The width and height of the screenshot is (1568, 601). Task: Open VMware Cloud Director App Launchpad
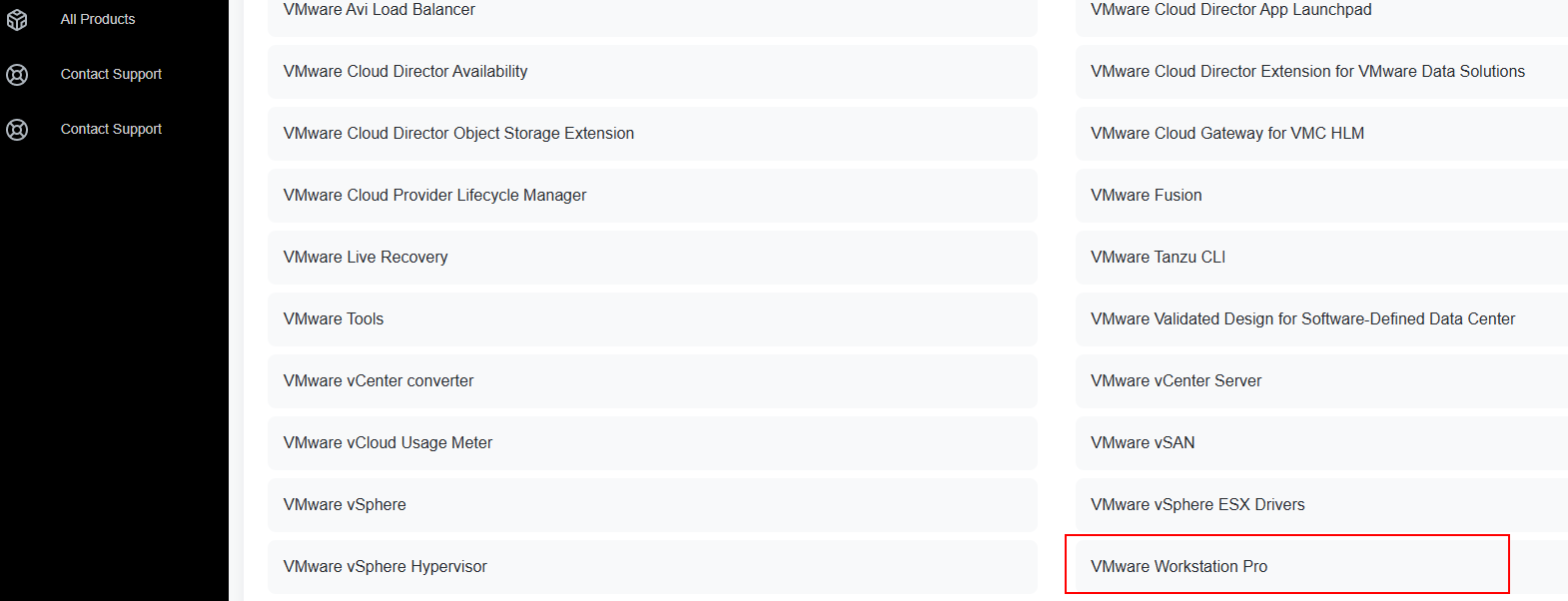pyautogui.click(x=1230, y=11)
